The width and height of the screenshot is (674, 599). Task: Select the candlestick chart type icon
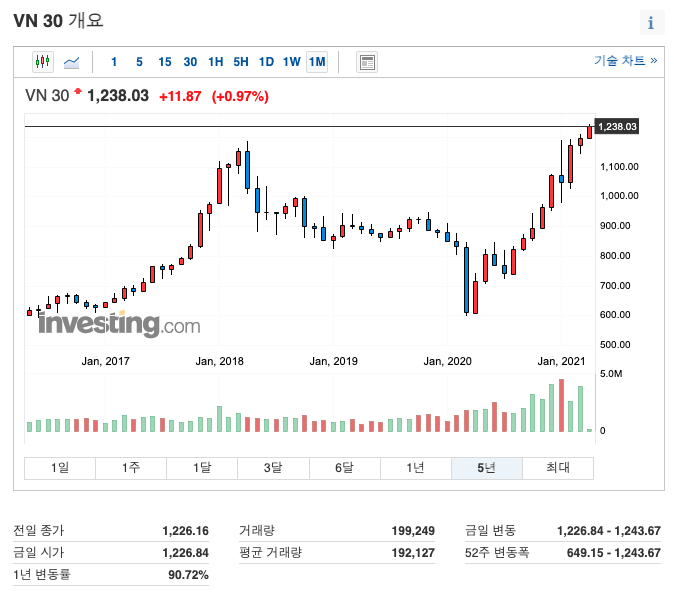(43, 62)
